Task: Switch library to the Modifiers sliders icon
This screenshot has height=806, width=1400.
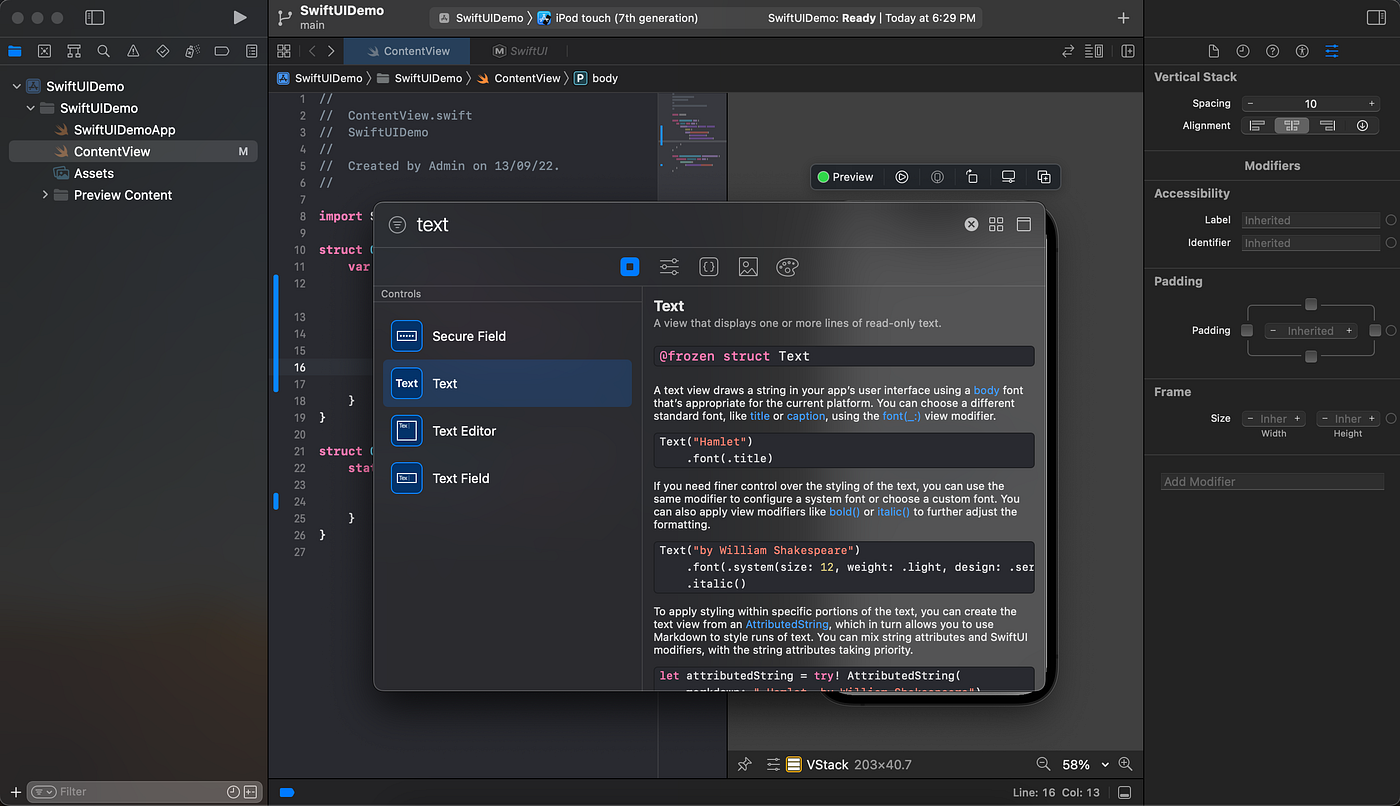Action: [x=668, y=266]
